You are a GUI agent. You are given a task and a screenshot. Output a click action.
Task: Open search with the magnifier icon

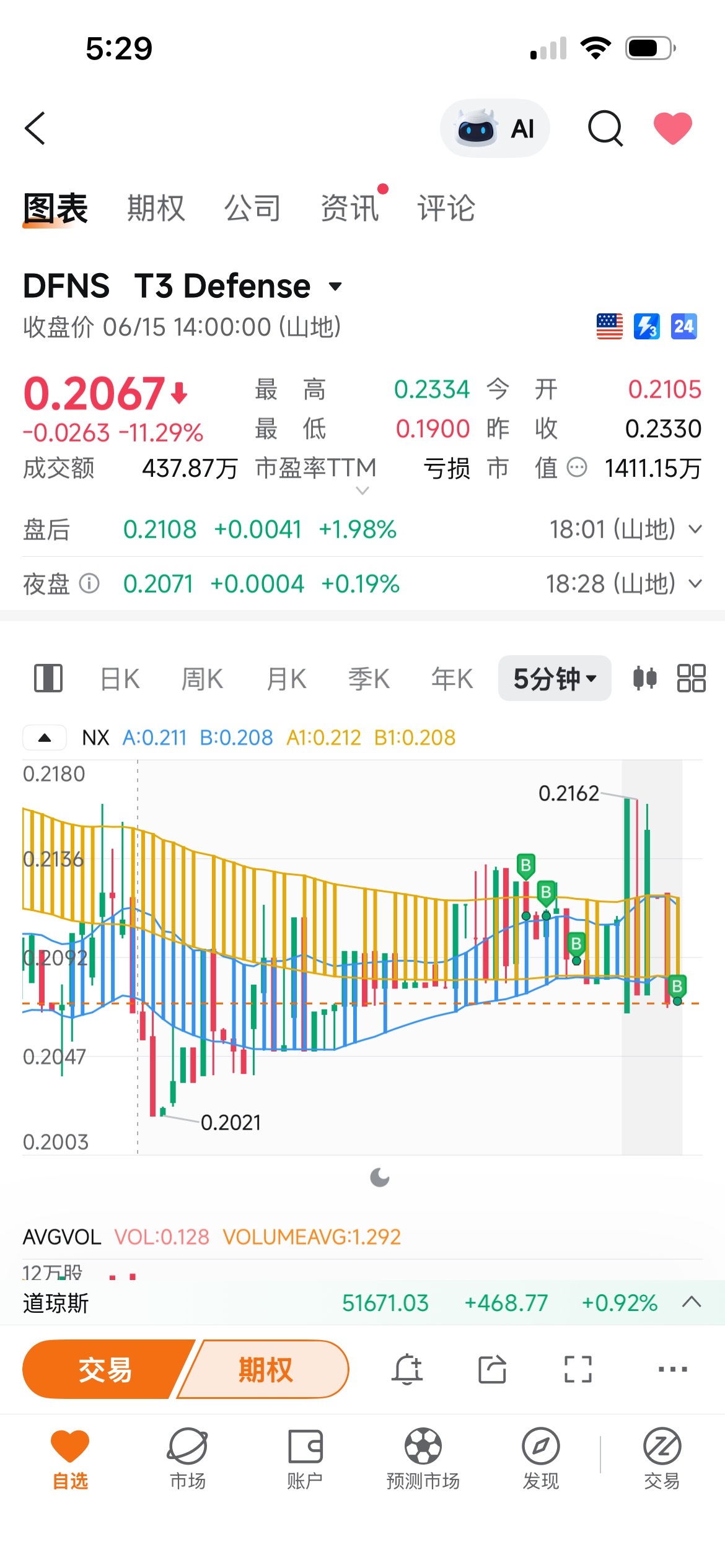pos(605,128)
